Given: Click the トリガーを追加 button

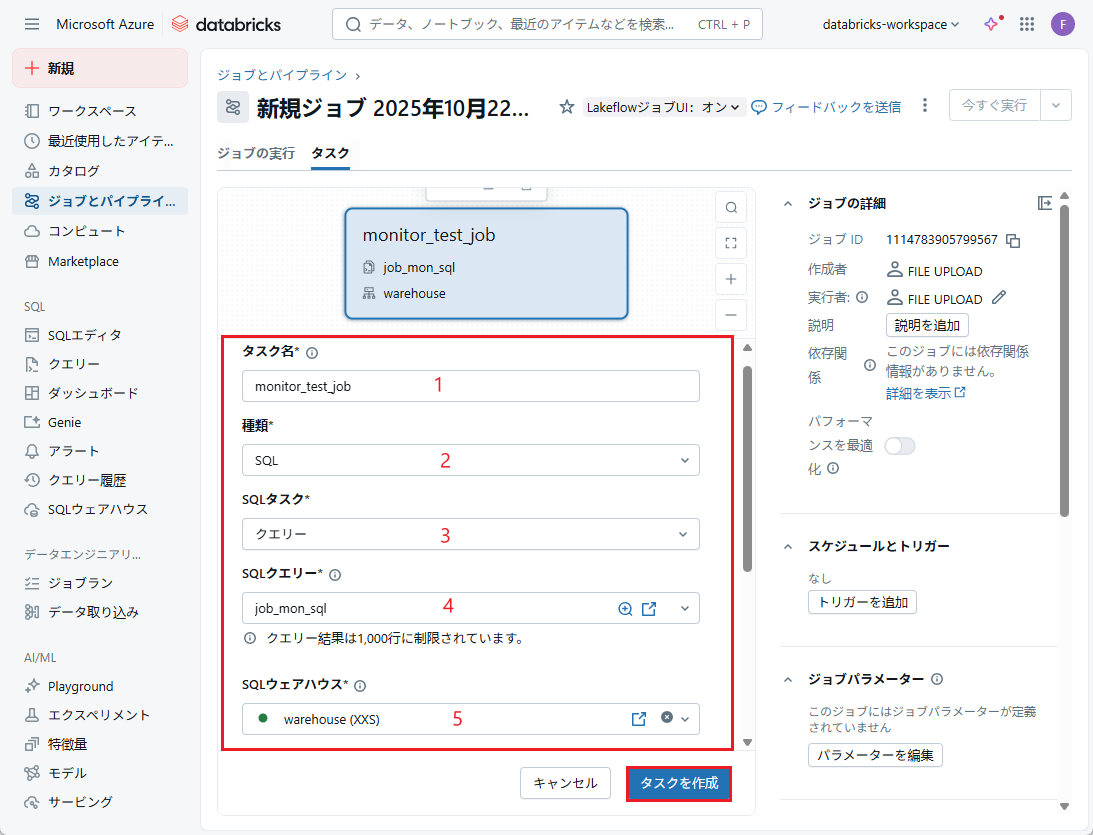Looking at the screenshot, I should coord(862,602).
